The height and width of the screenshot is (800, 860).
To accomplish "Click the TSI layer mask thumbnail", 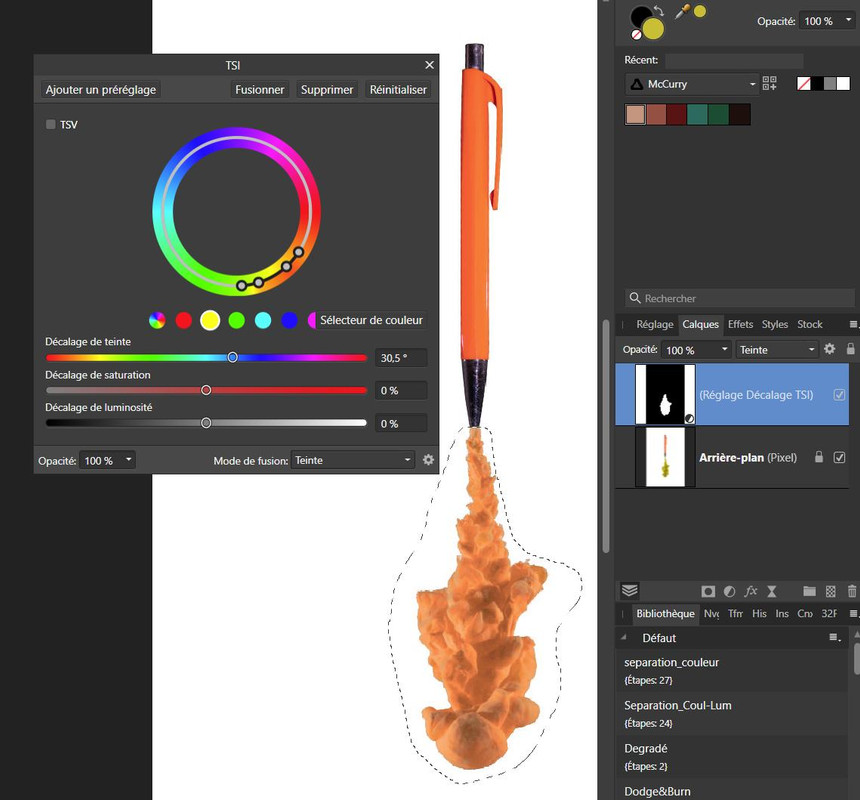I will click(x=665, y=395).
